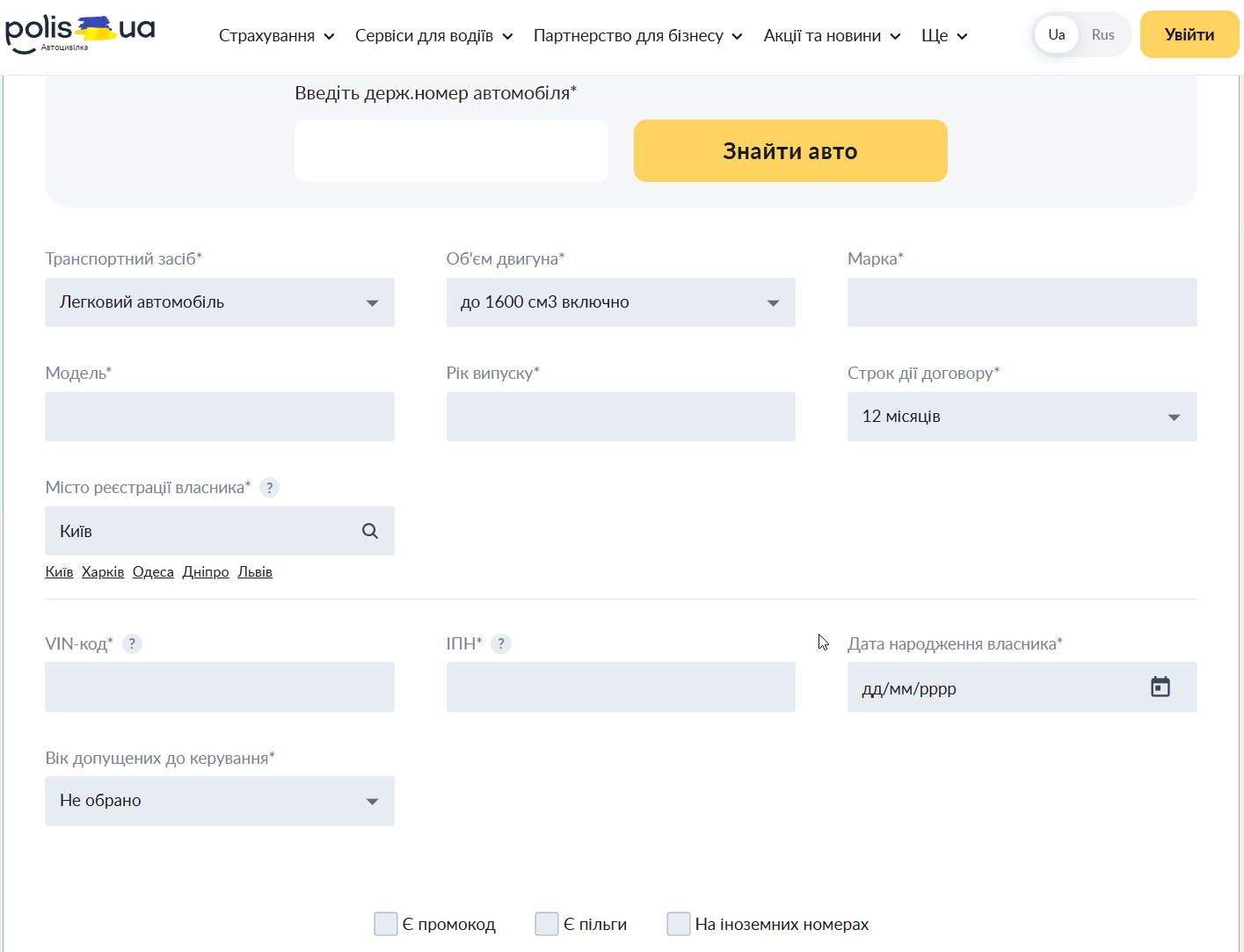Expand Вік допущених до керування dropdown
This screenshot has height=952, width=1244.
click(220, 801)
